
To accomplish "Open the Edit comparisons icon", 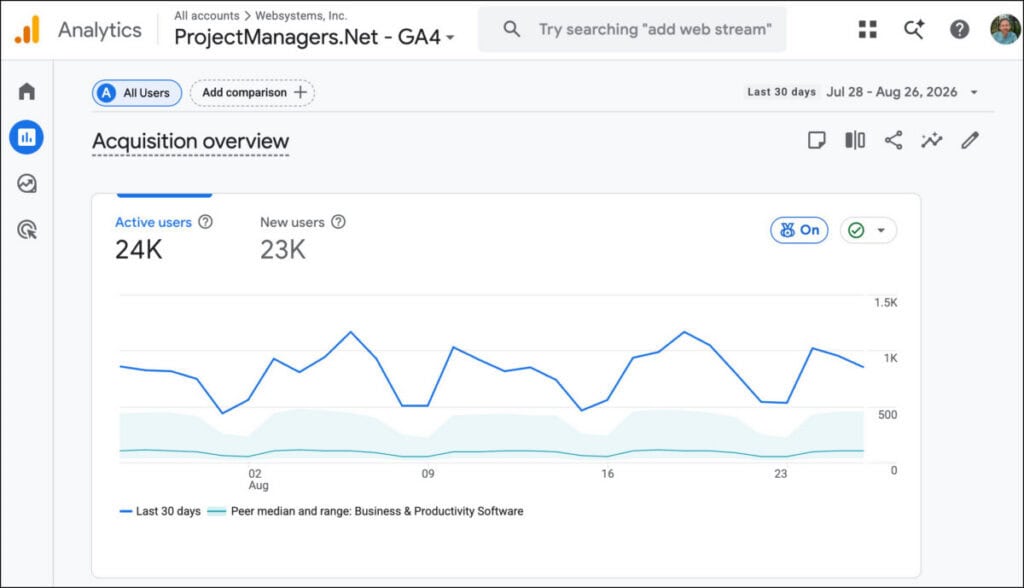I will [855, 140].
